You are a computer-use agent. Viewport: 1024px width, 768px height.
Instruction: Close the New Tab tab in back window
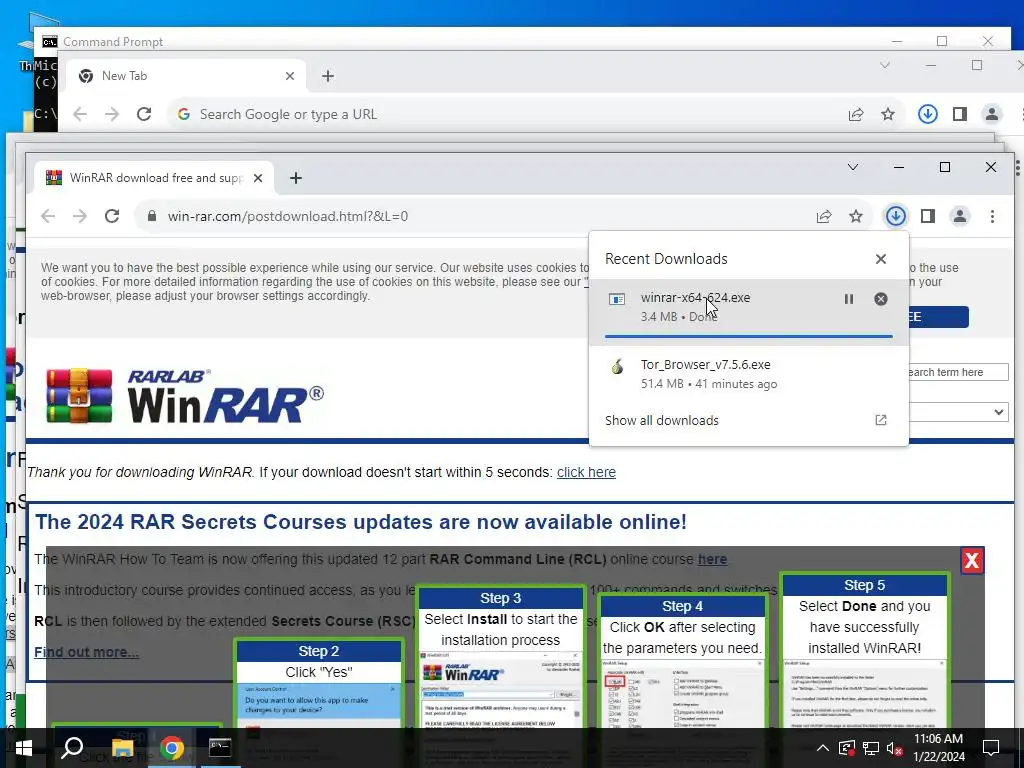[x=290, y=76]
